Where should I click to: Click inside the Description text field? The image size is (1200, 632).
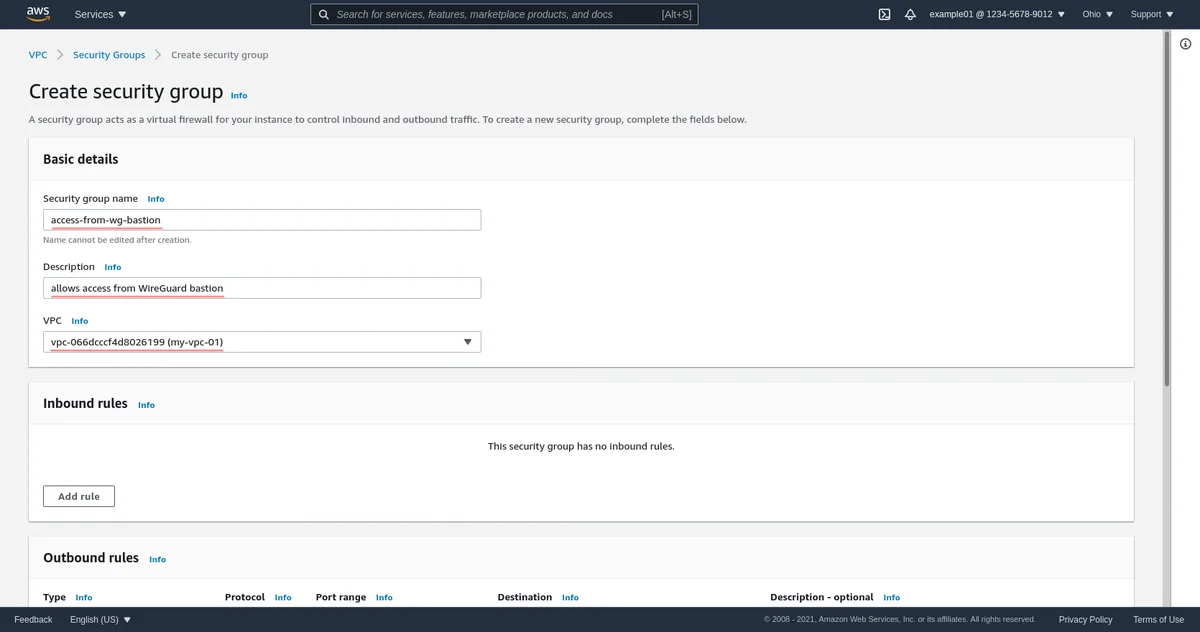pos(262,287)
